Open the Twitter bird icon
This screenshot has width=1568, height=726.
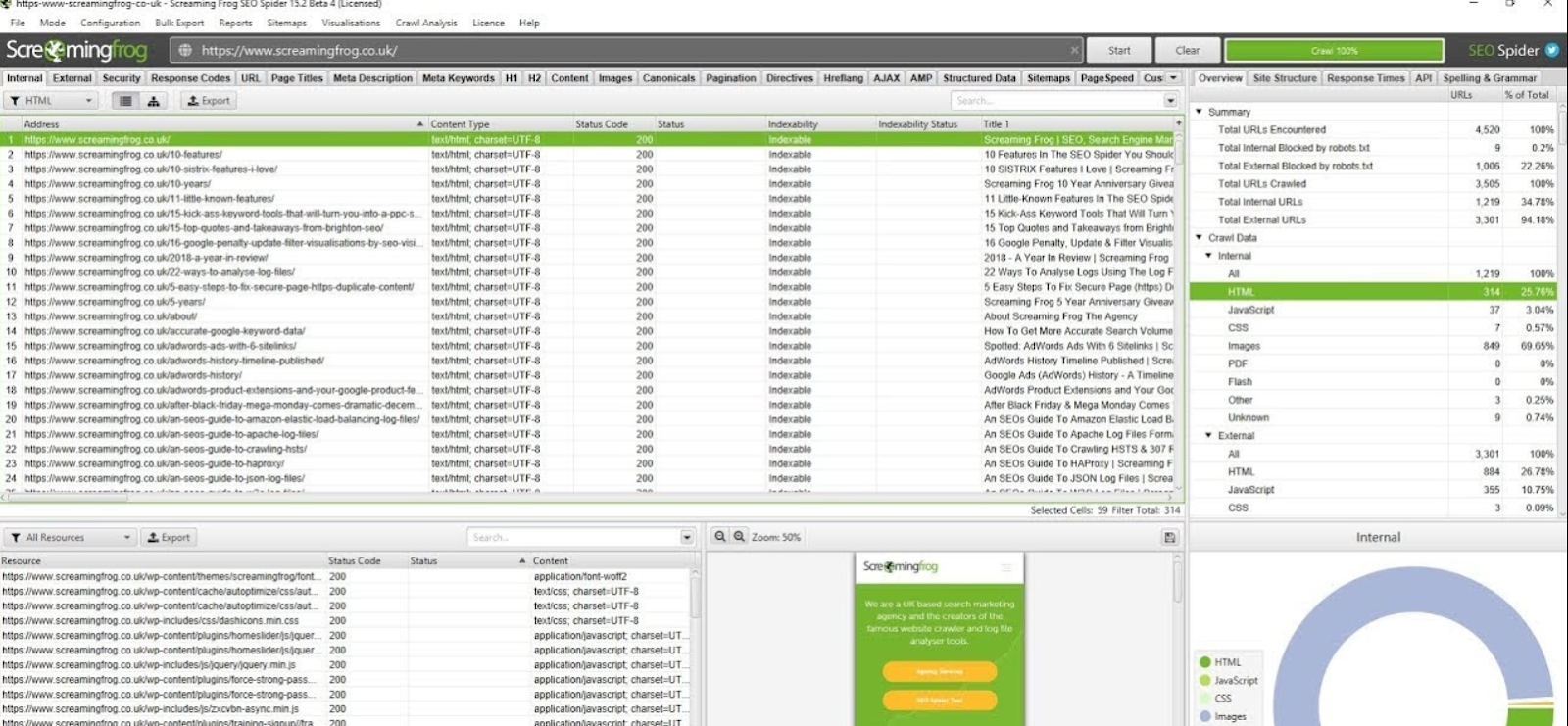tap(1552, 50)
